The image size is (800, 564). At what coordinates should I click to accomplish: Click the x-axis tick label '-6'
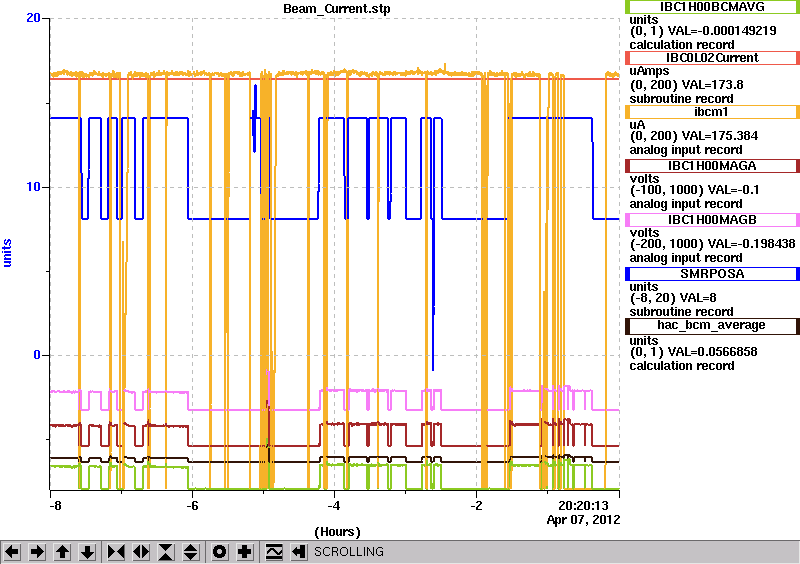pyautogui.click(x=192, y=506)
